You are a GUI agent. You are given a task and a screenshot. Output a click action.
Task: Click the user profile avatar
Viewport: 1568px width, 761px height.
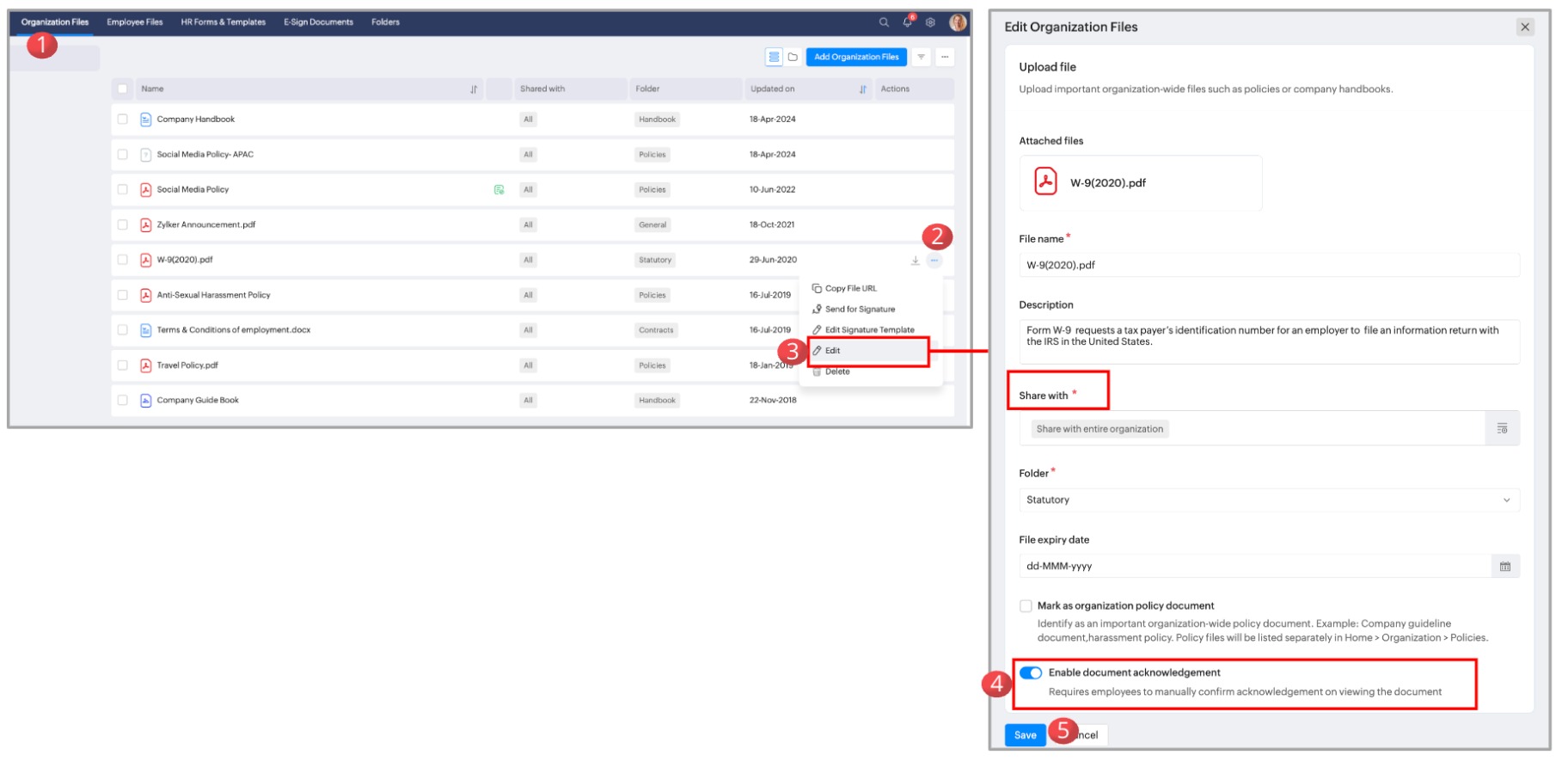[x=958, y=22]
